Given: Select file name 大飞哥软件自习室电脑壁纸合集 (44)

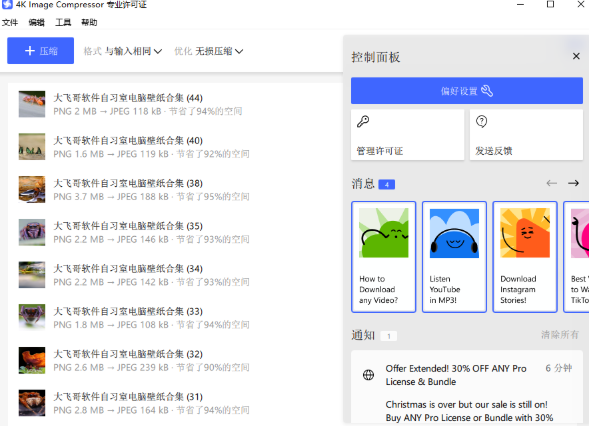Looking at the screenshot, I should pyautogui.click(x=128, y=98).
